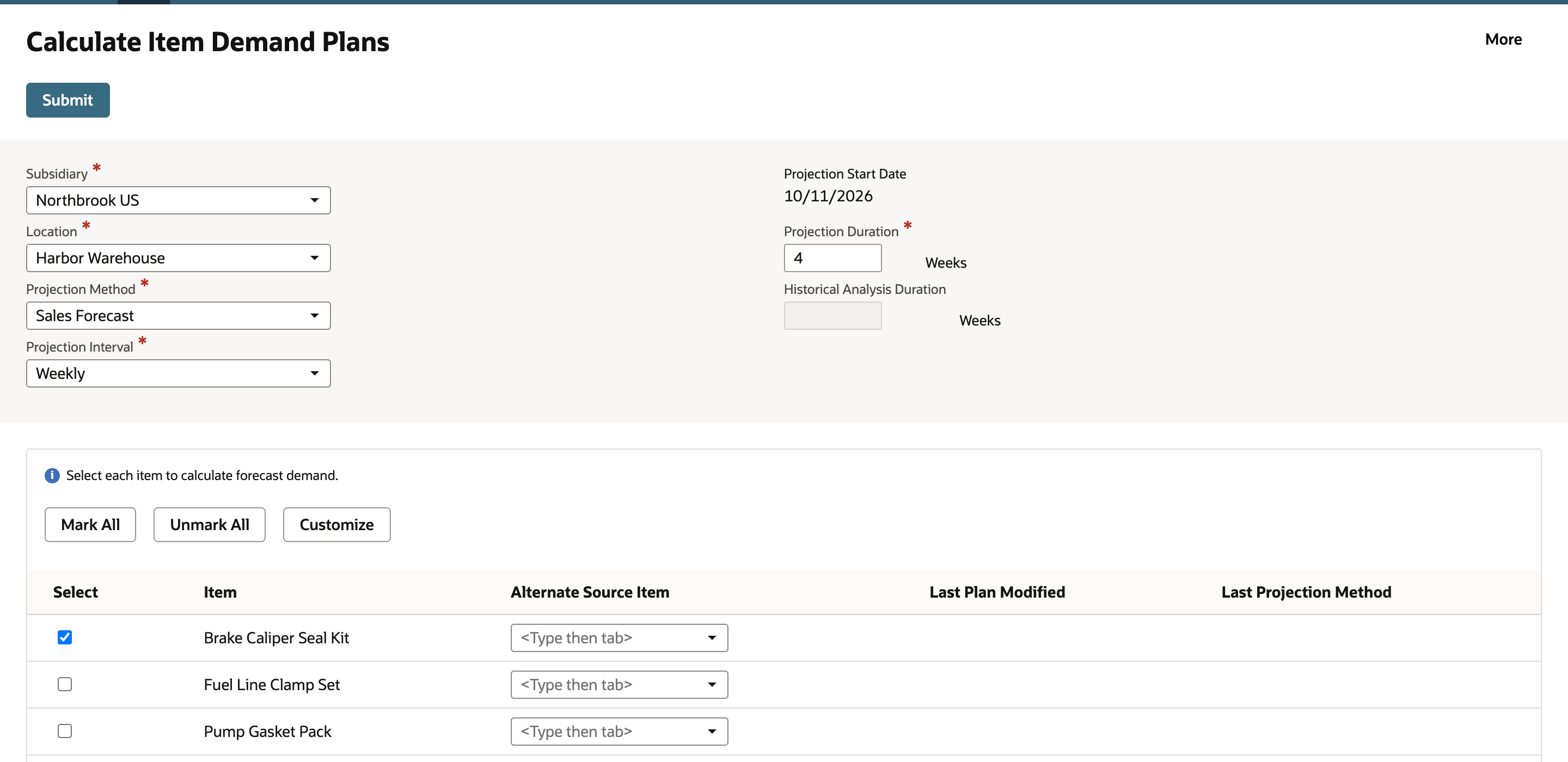This screenshot has height=762, width=1568.
Task: Click the Projection Duration input field
Action: [832, 258]
